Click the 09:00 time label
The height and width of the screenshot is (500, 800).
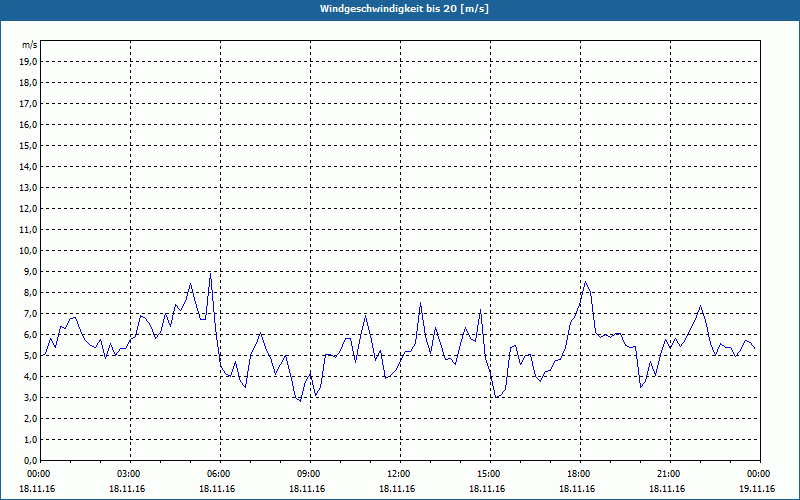pos(310,474)
